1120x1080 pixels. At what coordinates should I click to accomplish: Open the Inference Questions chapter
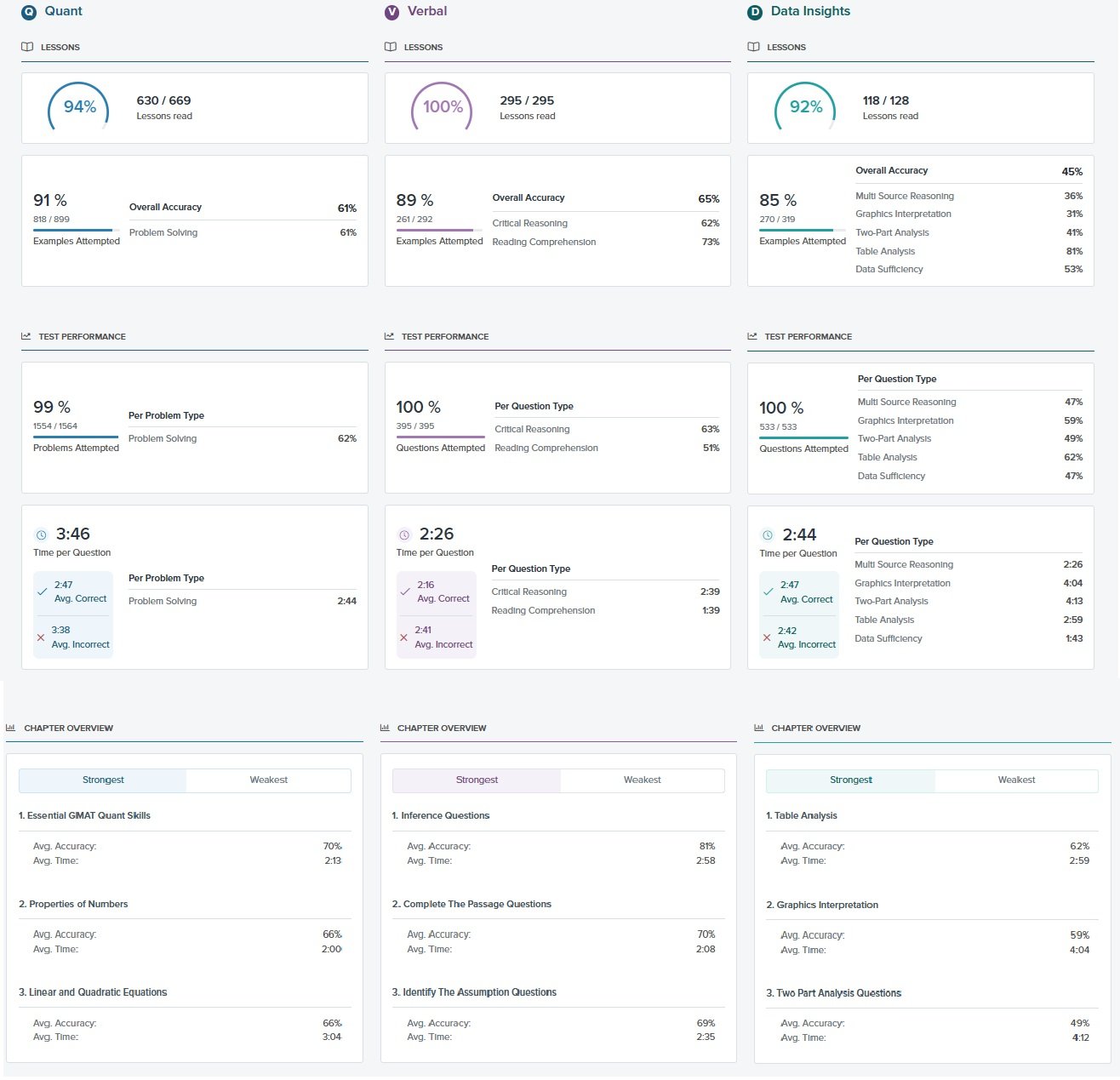click(x=441, y=815)
